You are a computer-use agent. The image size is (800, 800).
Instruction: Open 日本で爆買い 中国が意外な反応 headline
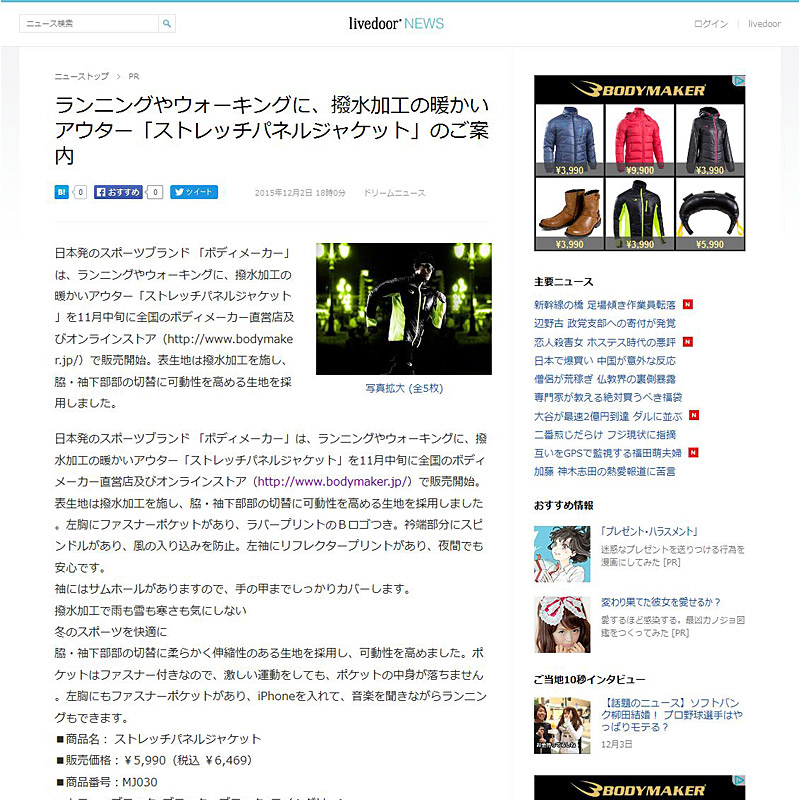605,361
